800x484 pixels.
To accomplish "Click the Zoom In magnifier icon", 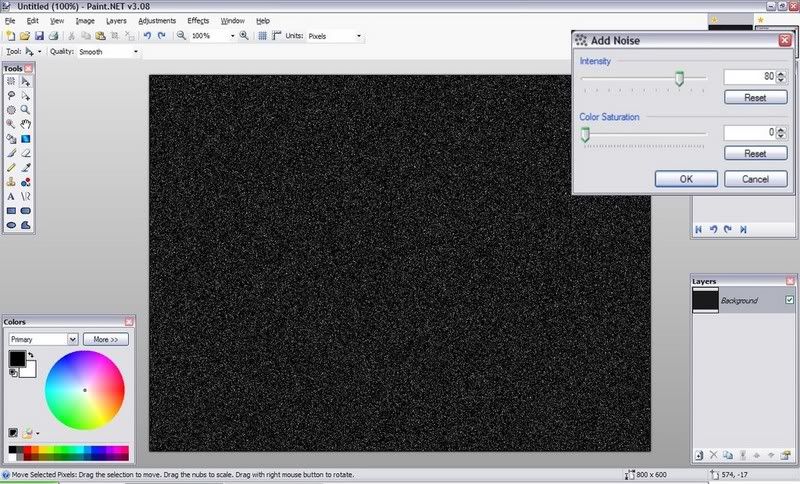I will (244, 36).
